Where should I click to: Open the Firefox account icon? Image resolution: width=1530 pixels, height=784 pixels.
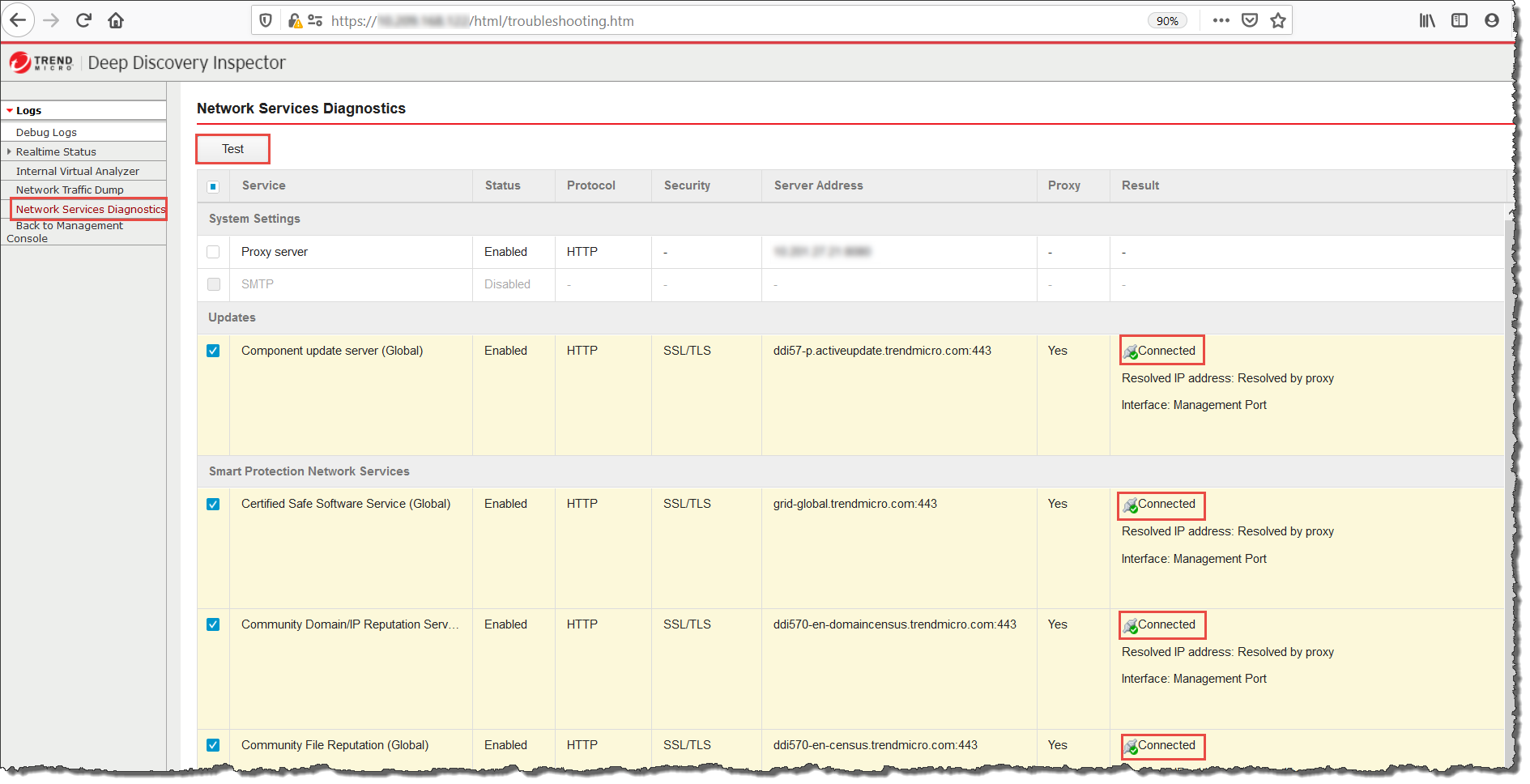pyautogui.click(x=1492, y=21)
